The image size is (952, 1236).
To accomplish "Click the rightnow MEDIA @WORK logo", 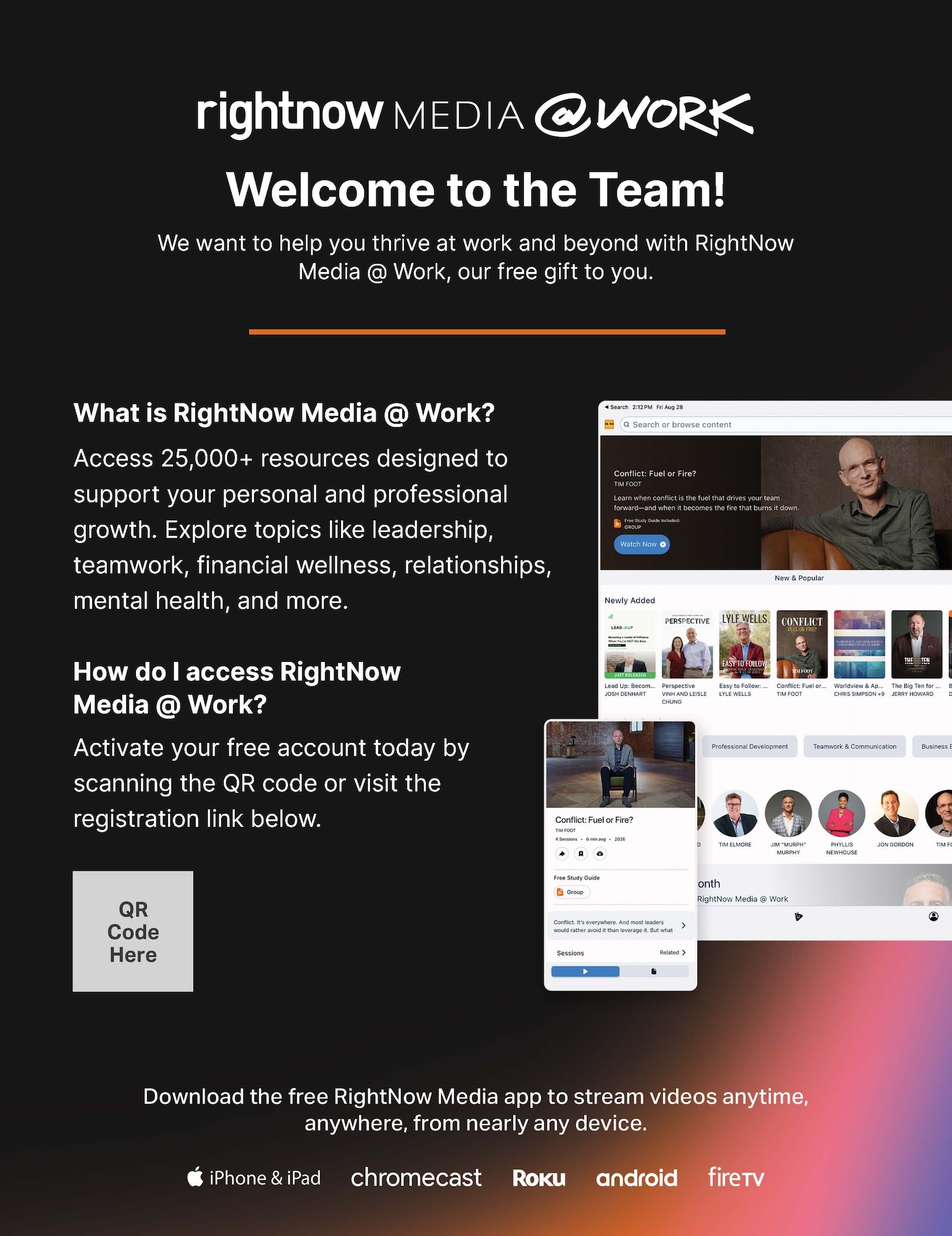I will click(x=474, y=114).
